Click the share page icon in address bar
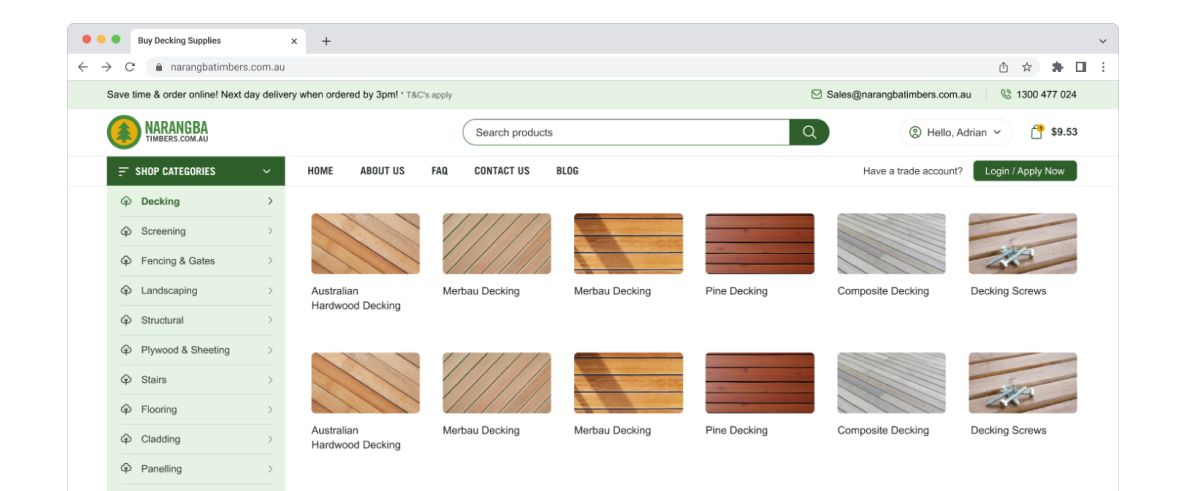Screen dimensions: 1185x491 pos(1003,67)
